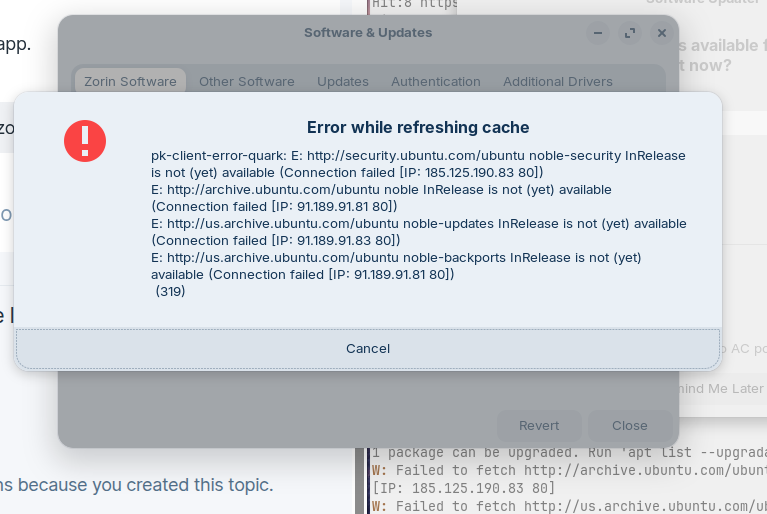Dismiss the error dialog with Cancel
767x514 pixels.
[368, 348]
